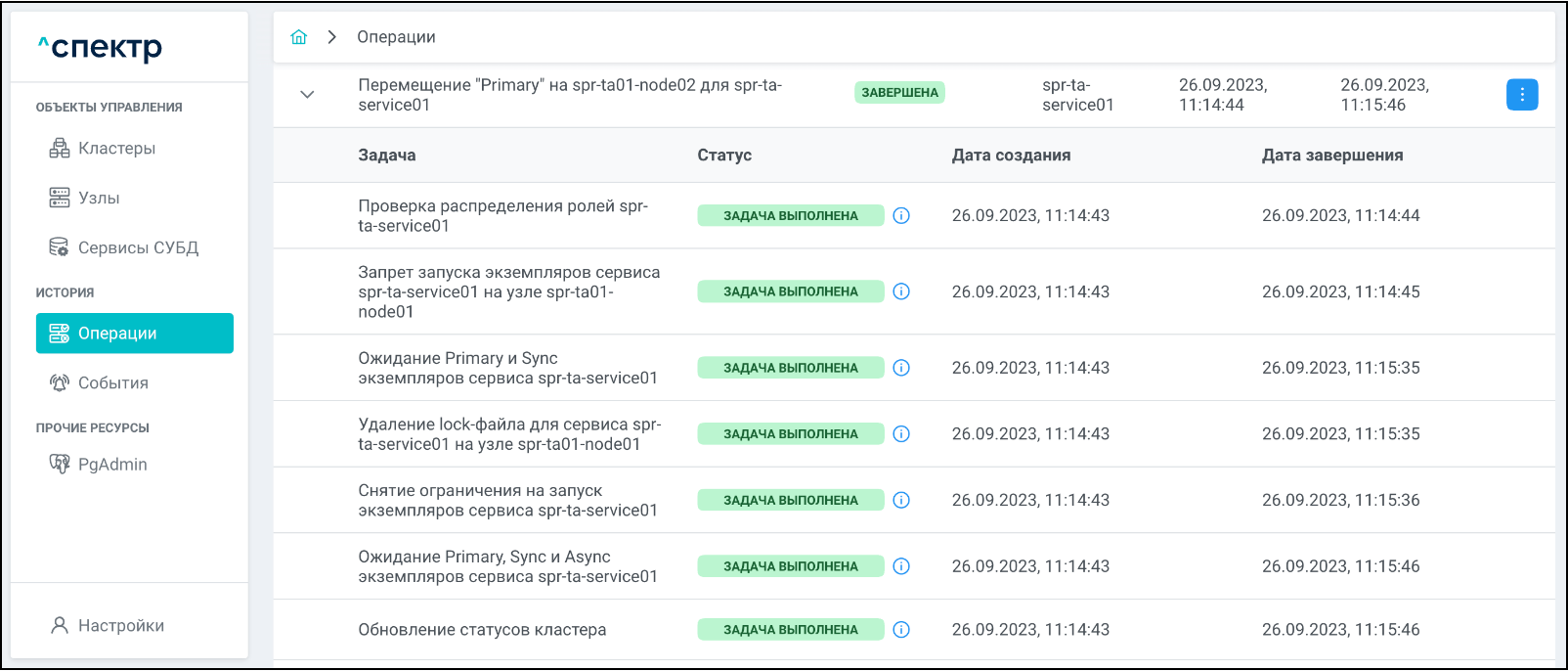Click ЗАДАЧА ВЫПОЛНЕНА badge for Обновление статусов кластера
This screenshot has height=671, width=1568.
tap(791, 630)
